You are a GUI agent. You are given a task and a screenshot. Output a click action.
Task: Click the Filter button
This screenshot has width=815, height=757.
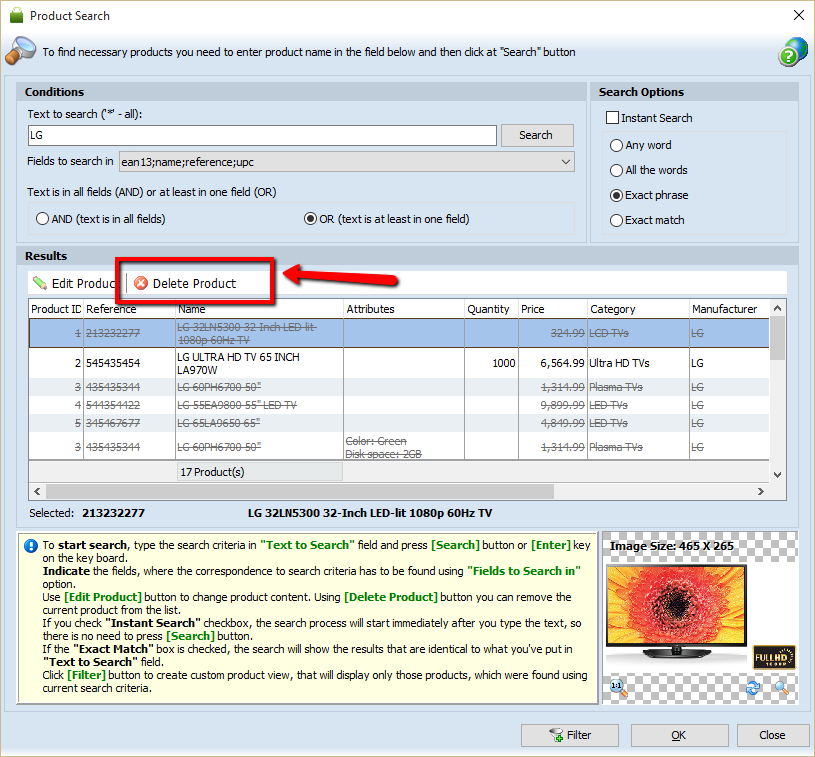(x=569, y=735)
